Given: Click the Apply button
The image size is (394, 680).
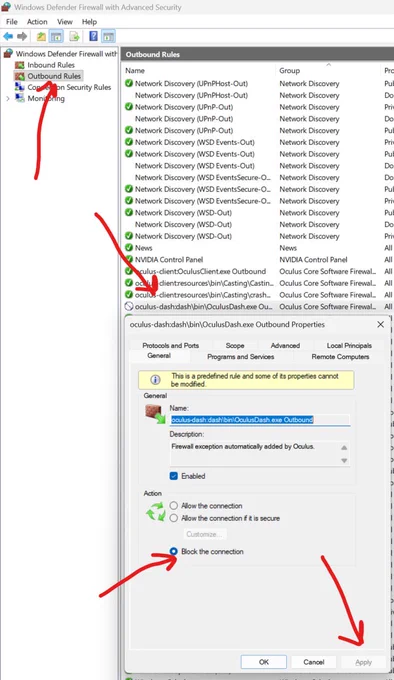Looking at the screenshot, I should coord(363,662).
